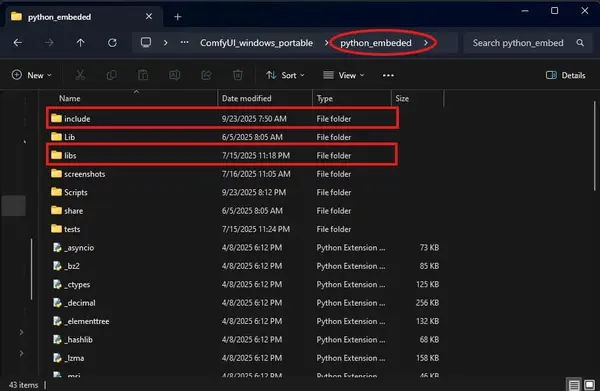Open the New item dropdown
Screen dimensions: 600x391
[32, 75]
